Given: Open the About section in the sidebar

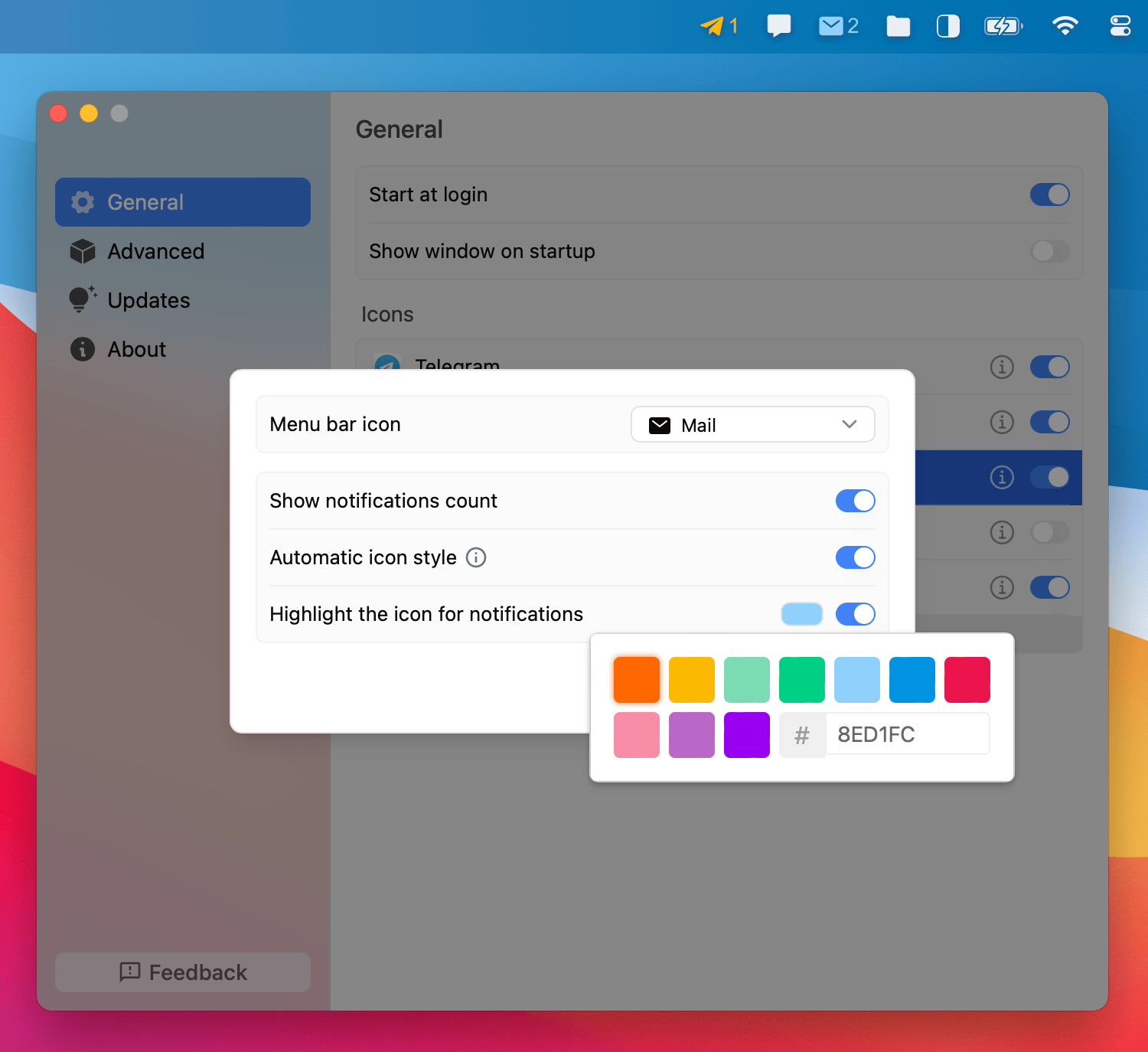Looking at the screenshot, I should (183, 349).
